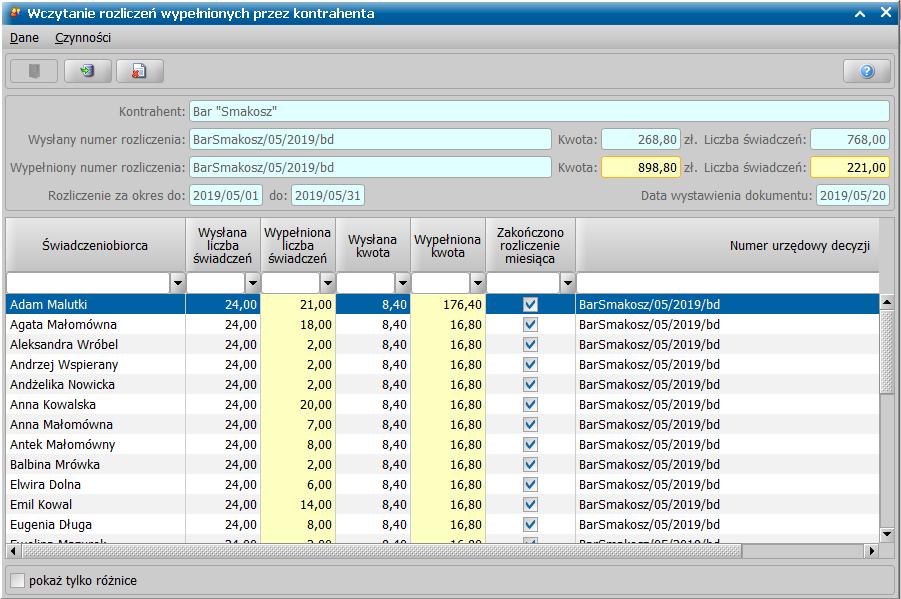
Task: Sort by the Wypełniona liczba świadczeń header
Action: click(298, 245)
